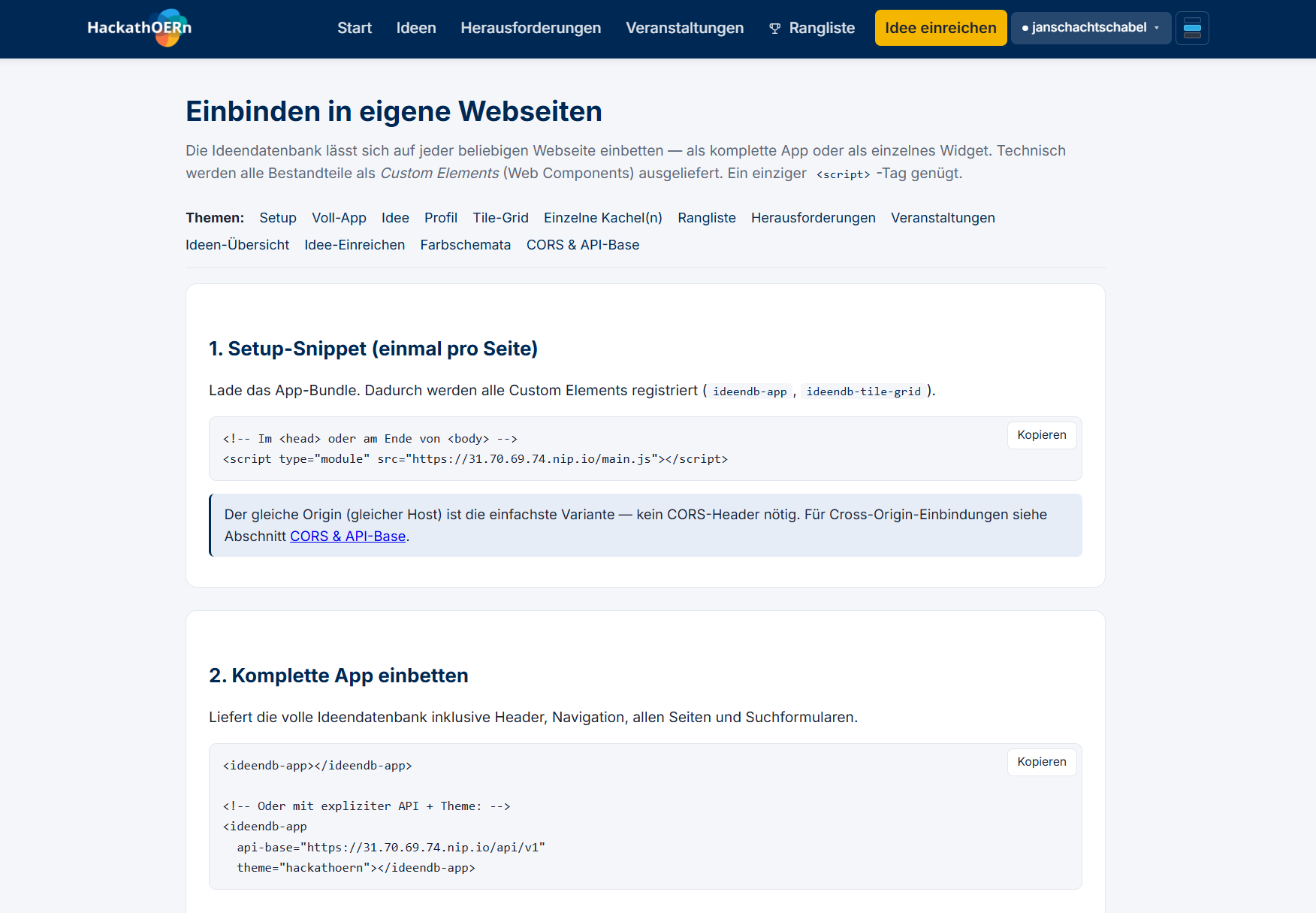
Task: Open Herausforderungen in the top navigation
Action: pos(530,28)
